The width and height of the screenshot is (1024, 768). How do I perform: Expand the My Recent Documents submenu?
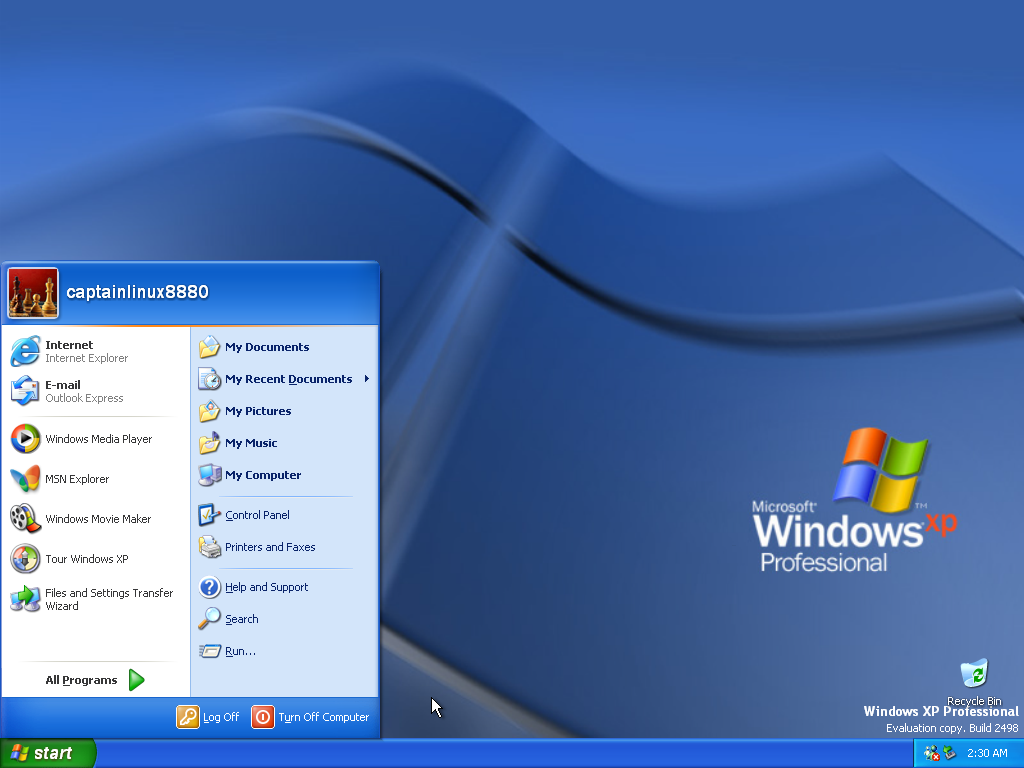click(288, 379)
